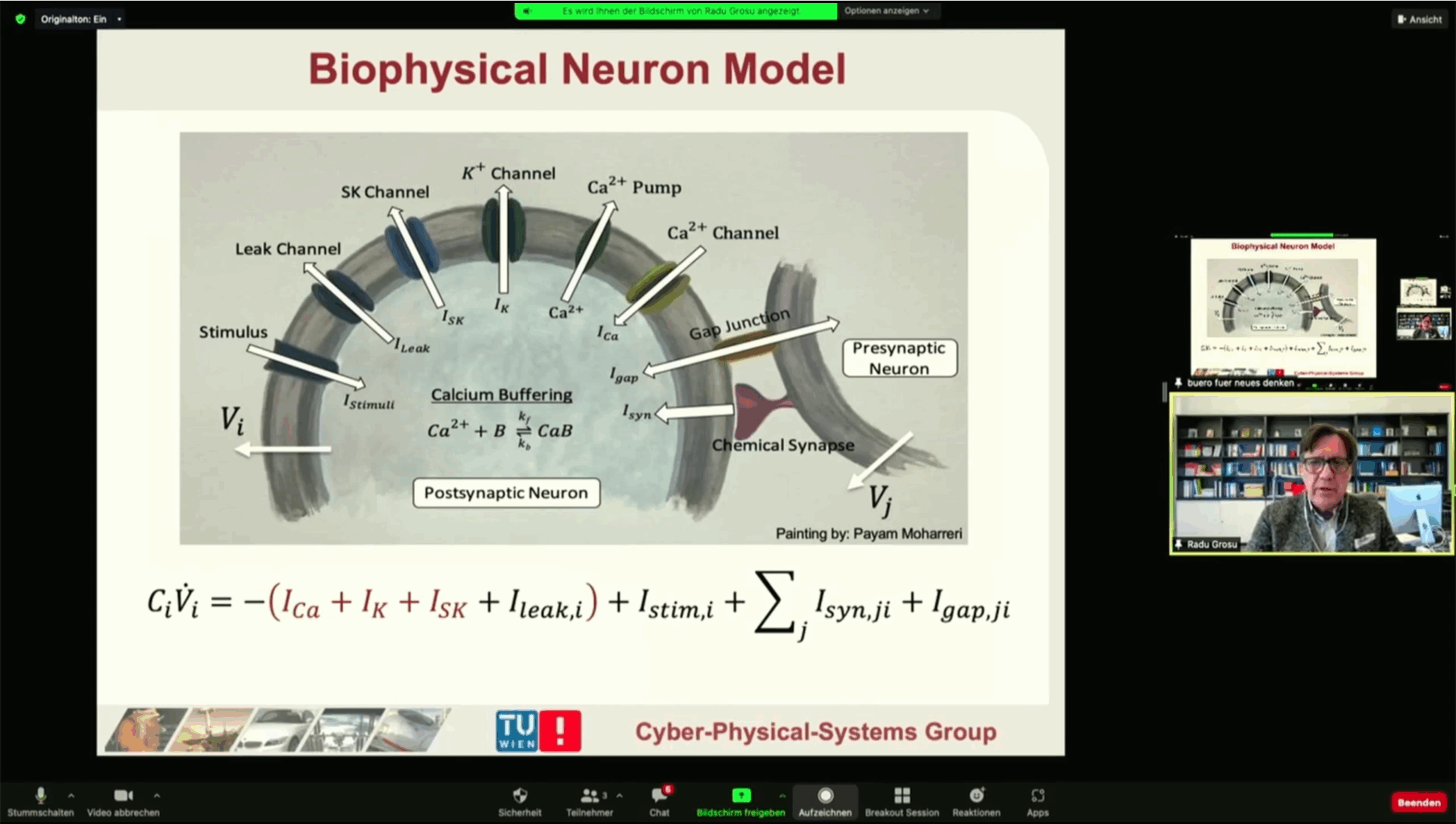
Task: Open the Apps icon
Action: [1037, 796]
